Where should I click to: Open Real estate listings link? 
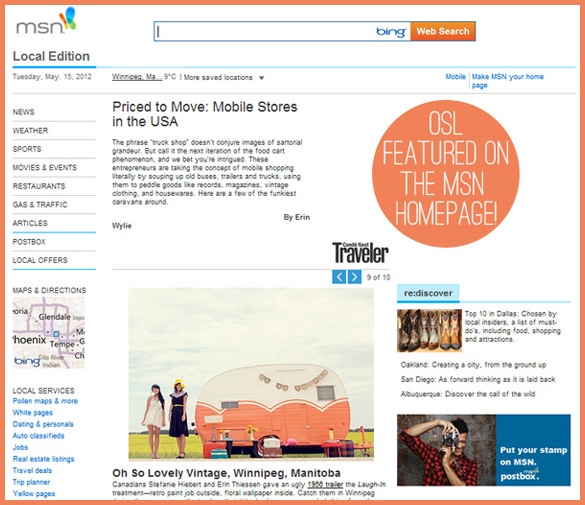coord(44,459)
